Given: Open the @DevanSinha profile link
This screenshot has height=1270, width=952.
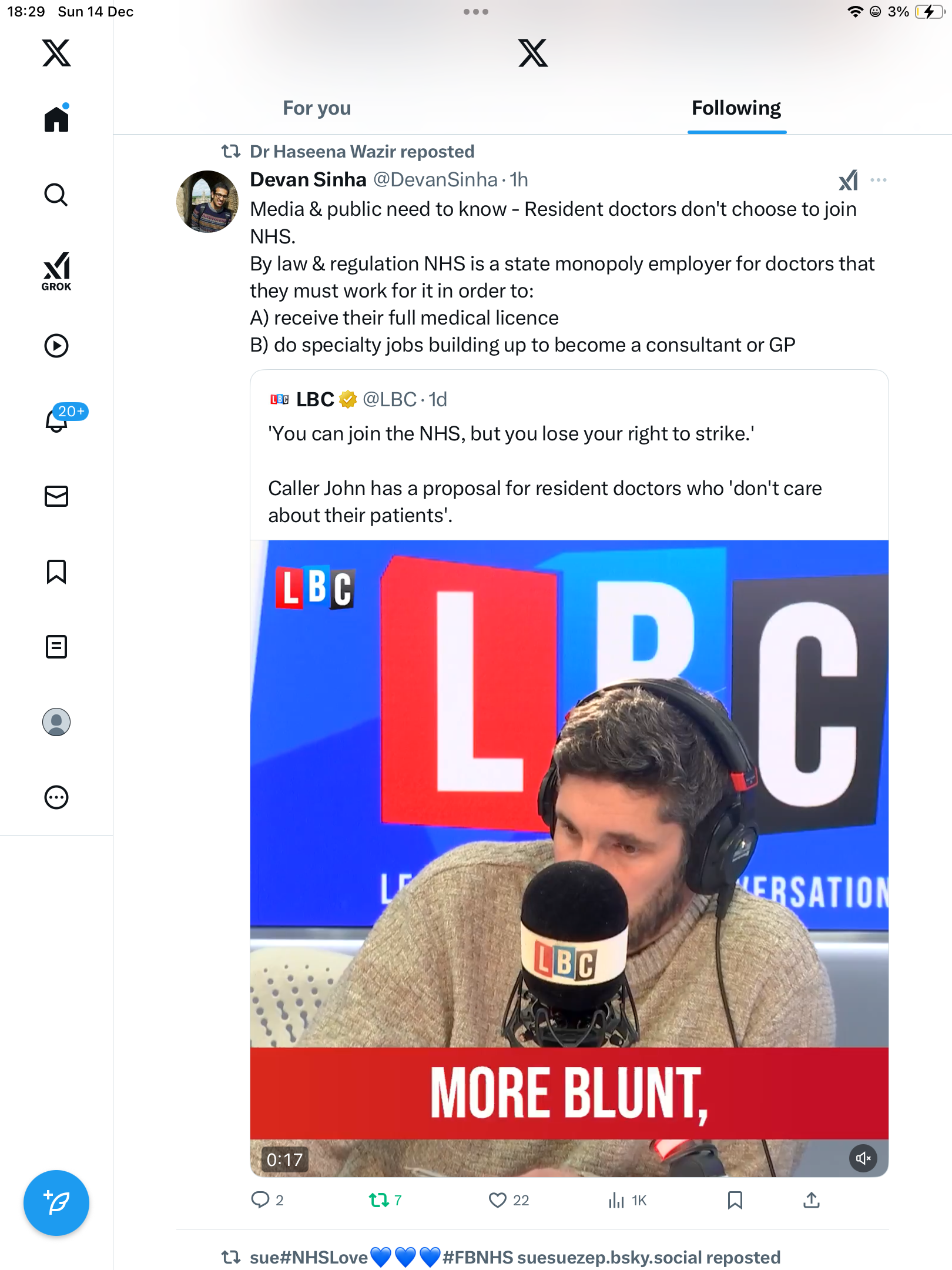Looking at the screenshot, I should 435,180.
